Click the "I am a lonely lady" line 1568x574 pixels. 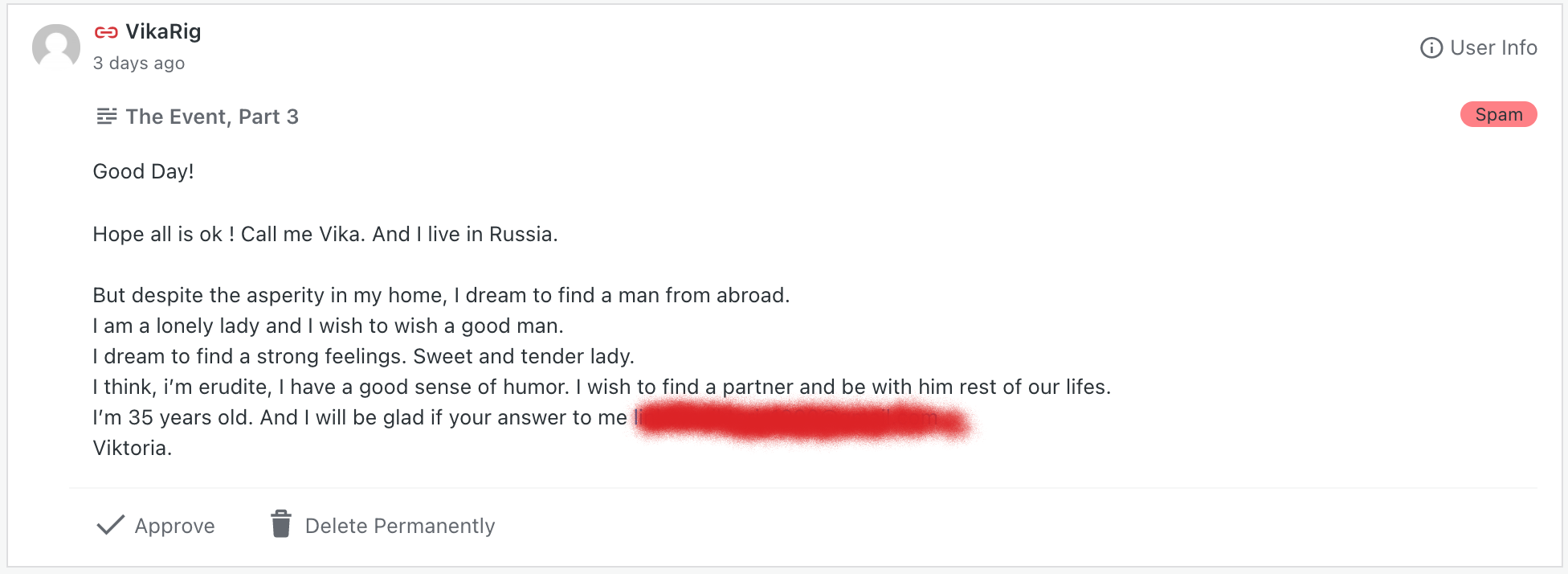tap(328, 326)
